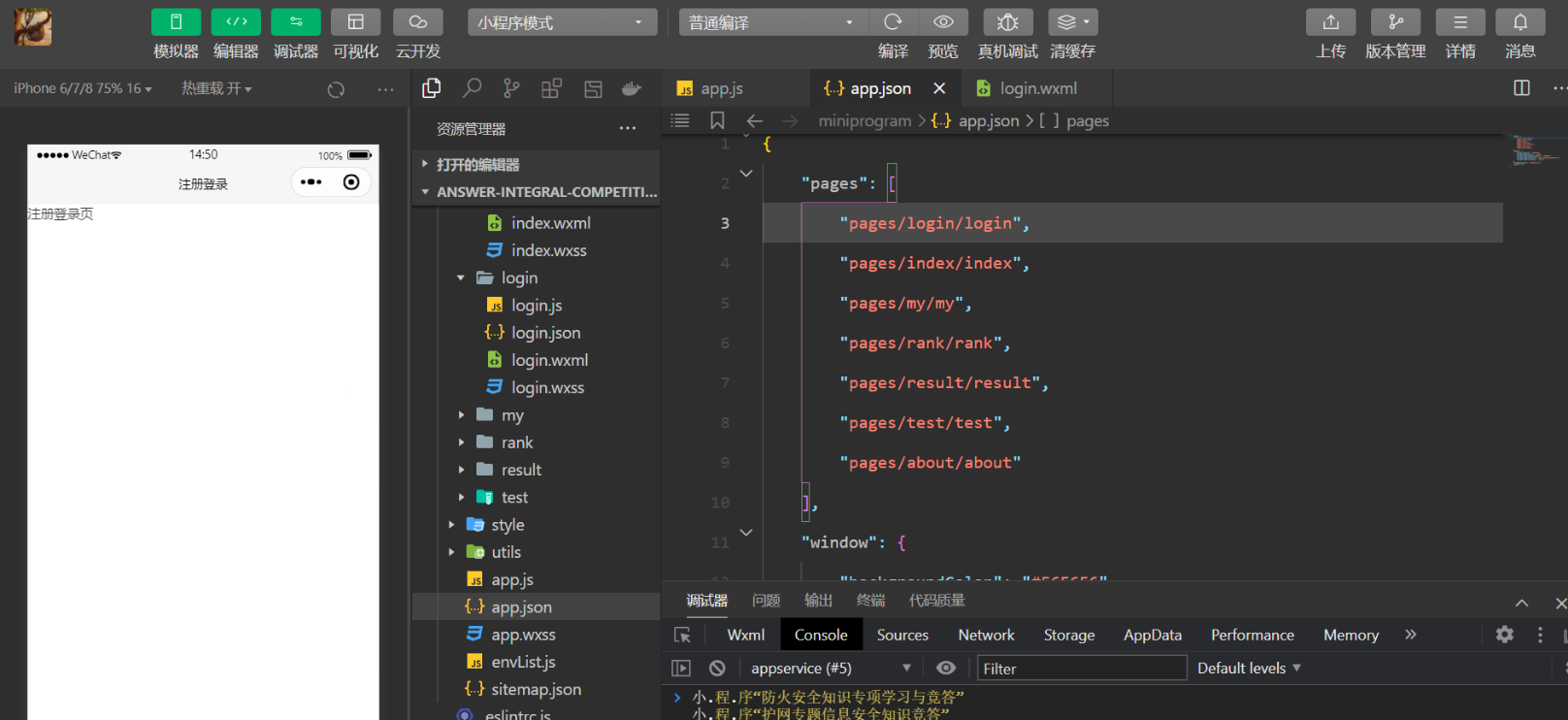The image size is (1568, 720).
Task: Open the hot reload (热重载) dropdown
Action: point(216,88)
